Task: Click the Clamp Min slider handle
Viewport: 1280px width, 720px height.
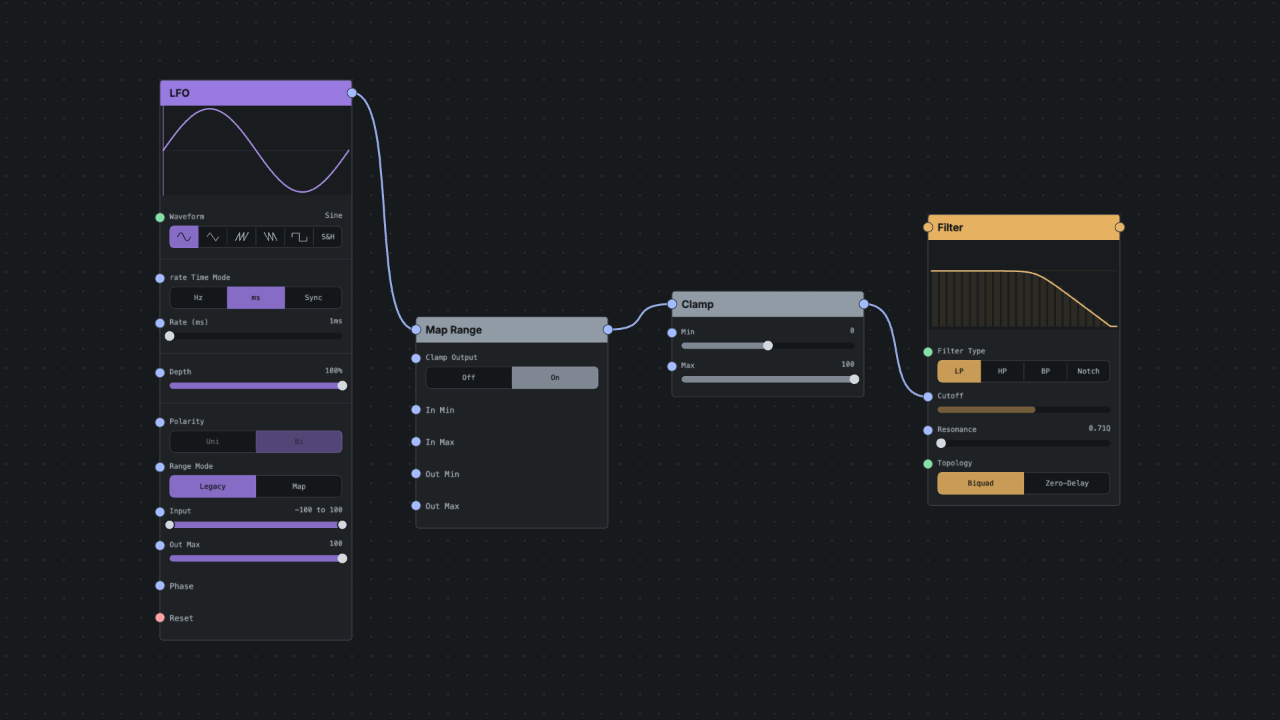Action: 768,346
